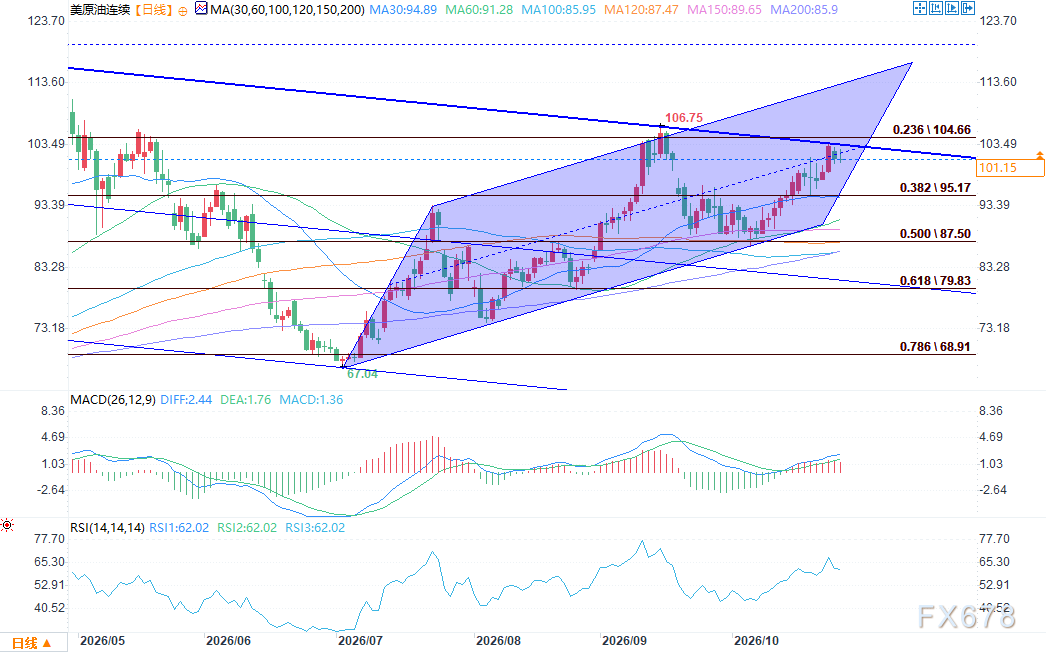Screen dimensions: 1046x652
Task: Click the DEA:1.76 MACD value
Action: click(245, 400)
